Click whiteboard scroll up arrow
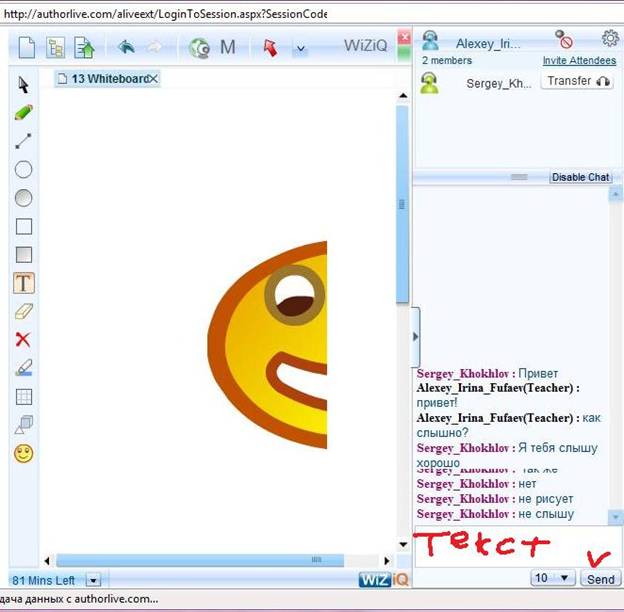The height and width of the screenshot is (612, 624). pyautogui.click(x=403, y=96)
